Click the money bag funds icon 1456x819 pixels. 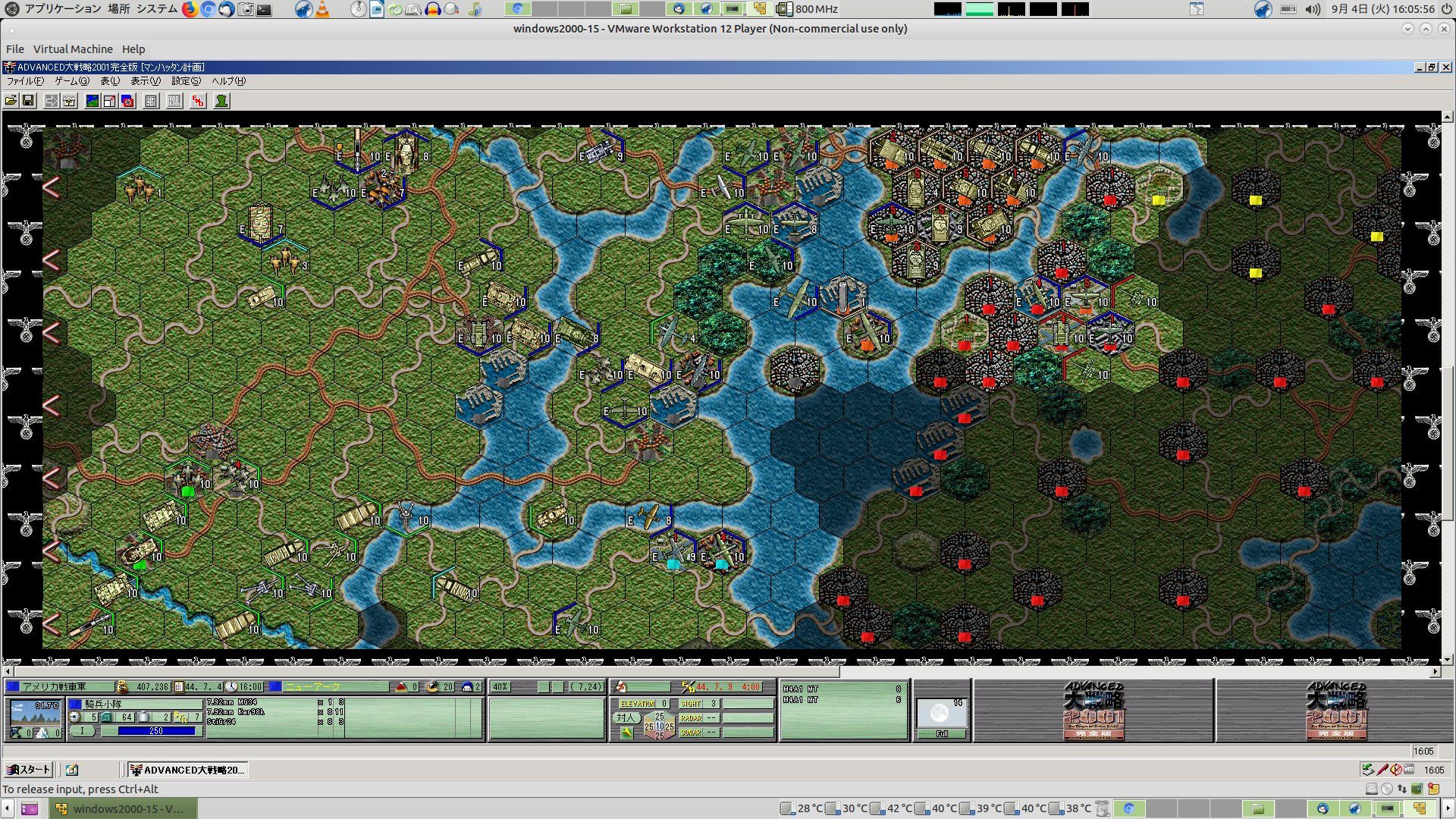[122, 686]
